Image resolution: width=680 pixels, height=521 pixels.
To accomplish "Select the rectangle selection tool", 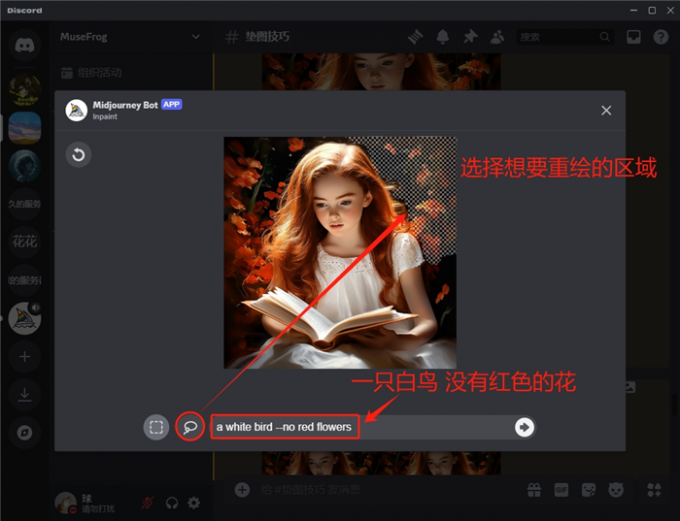I will pos(156,427).
